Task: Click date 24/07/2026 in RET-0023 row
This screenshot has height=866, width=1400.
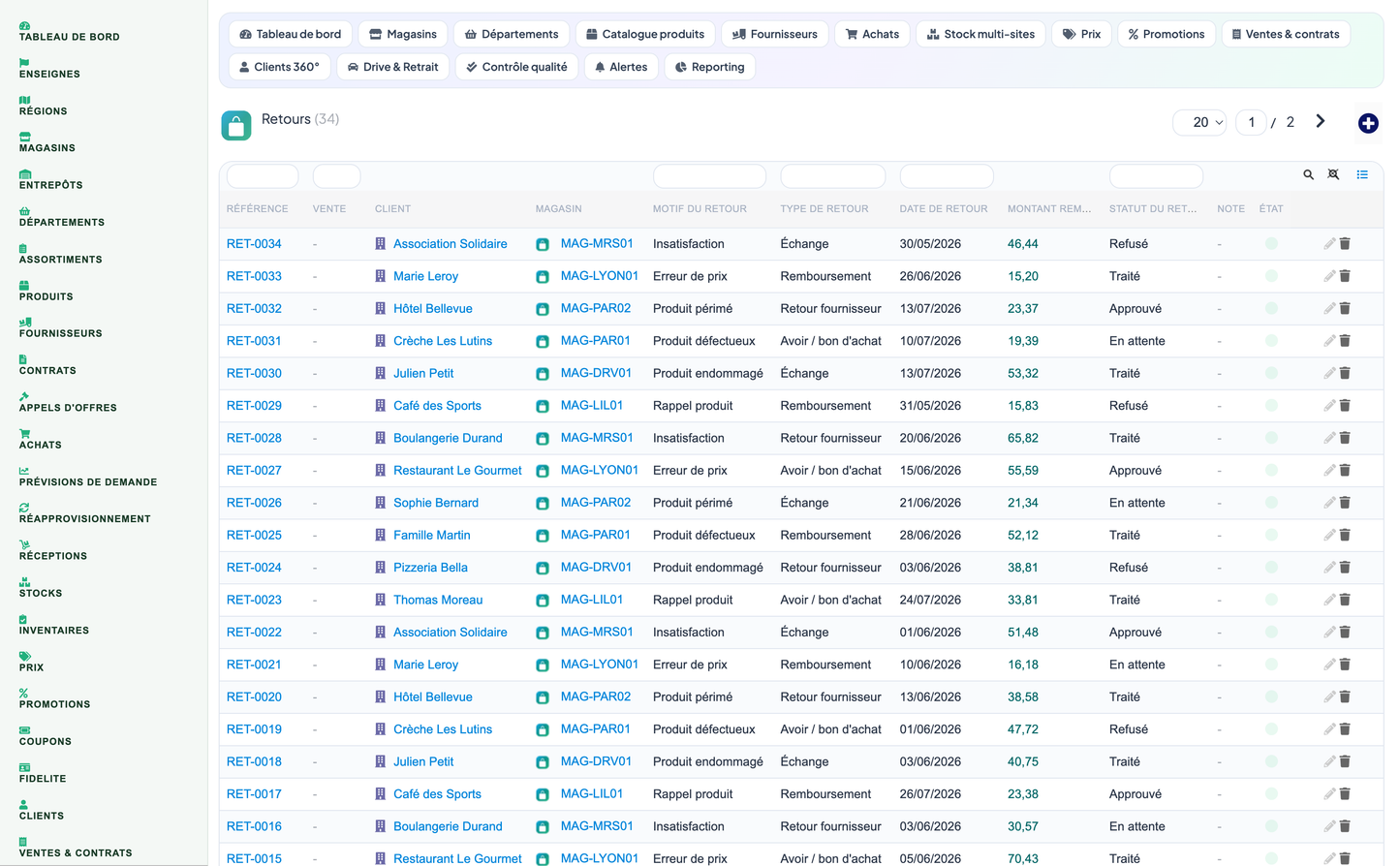Action: (x=930, y=600)
